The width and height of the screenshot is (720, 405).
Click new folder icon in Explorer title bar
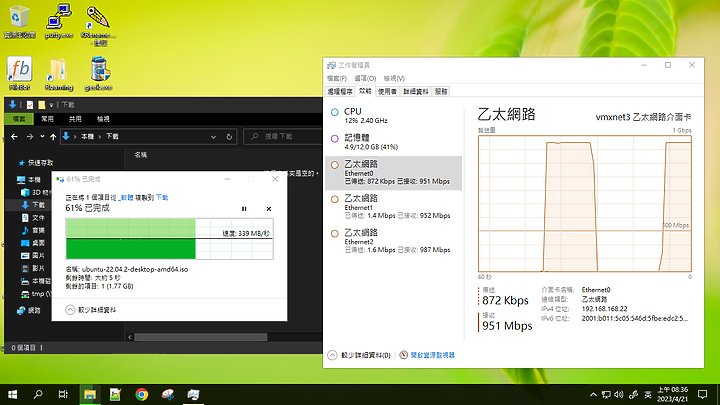(41, 105)
